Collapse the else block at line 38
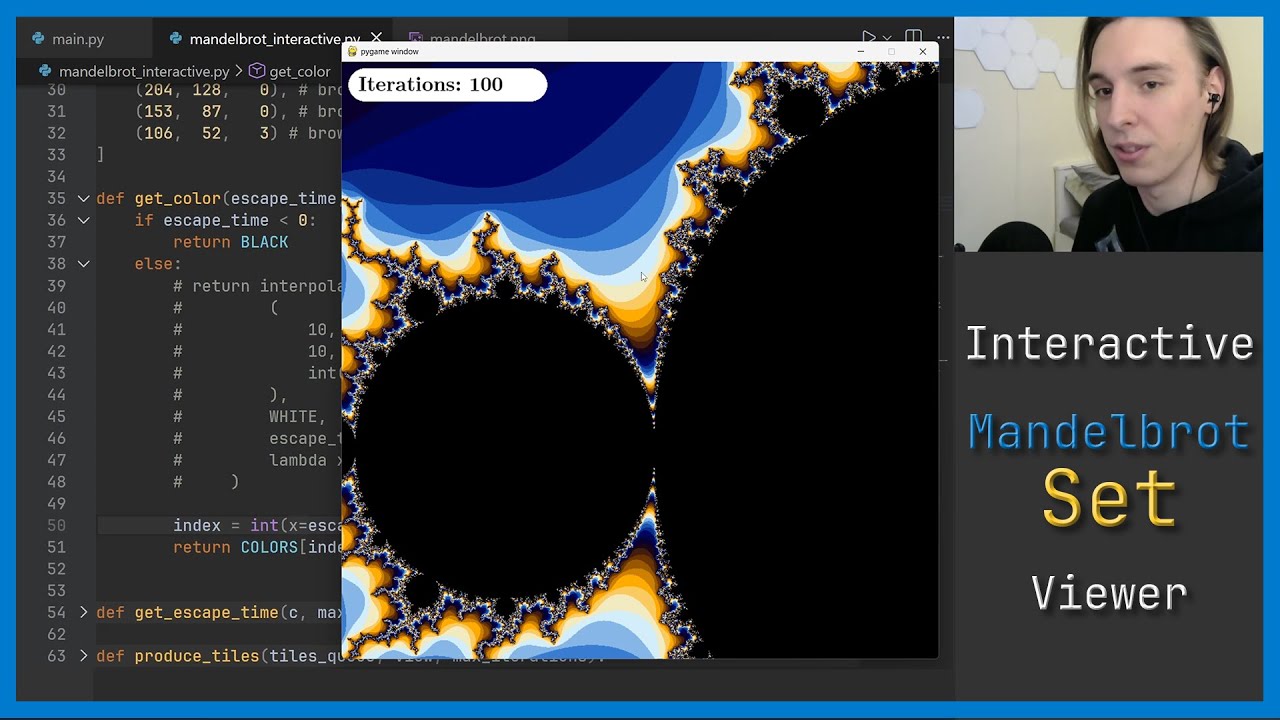 [x=84, y=264]
